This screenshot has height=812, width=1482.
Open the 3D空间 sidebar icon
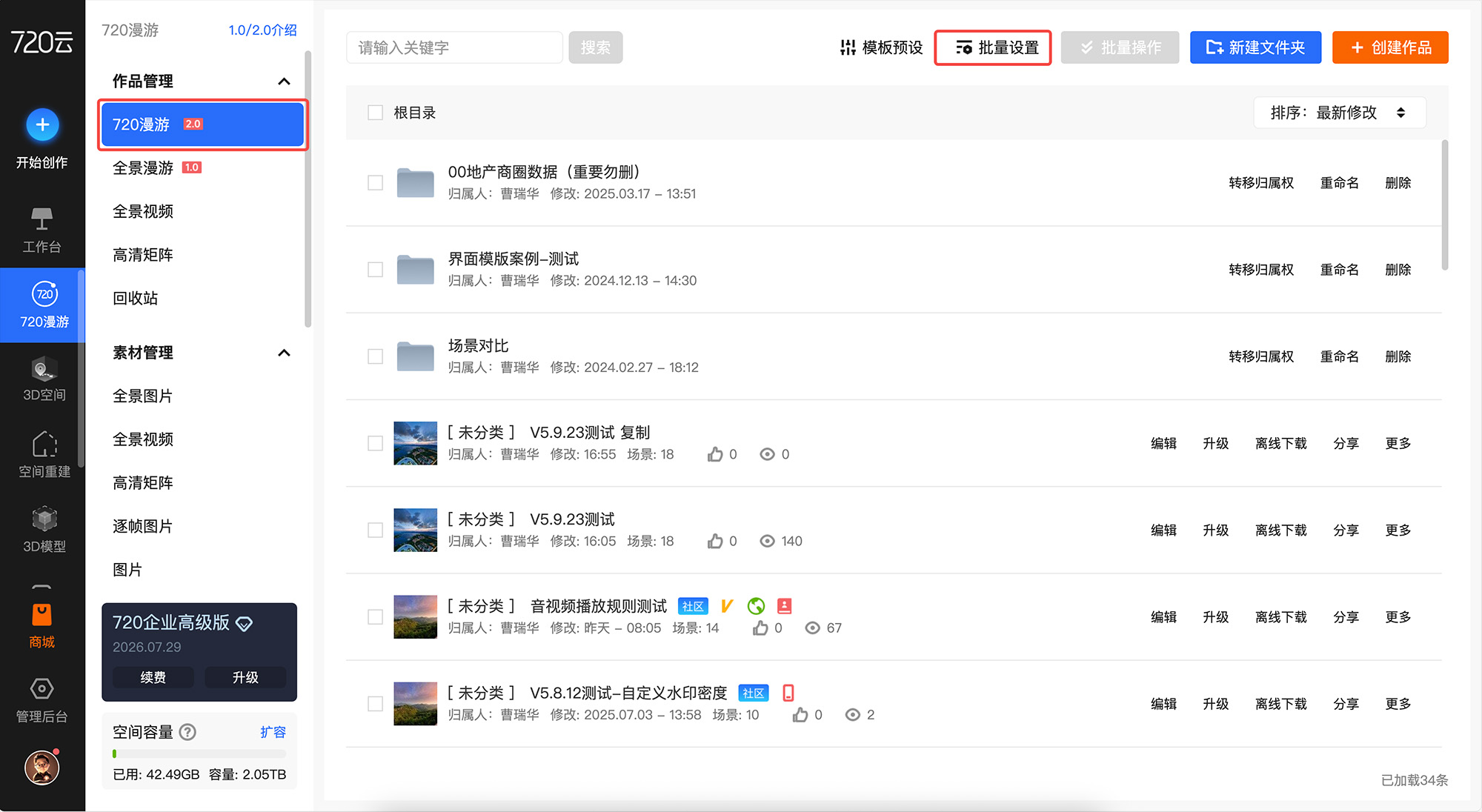(44, 379)
